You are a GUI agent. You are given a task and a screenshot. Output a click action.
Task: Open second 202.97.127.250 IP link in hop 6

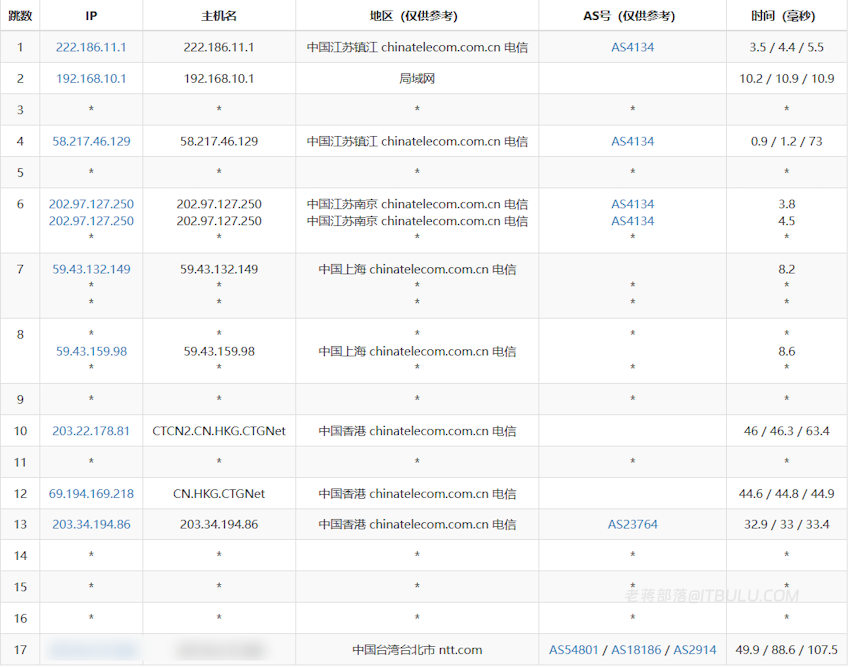pos(91,221)
